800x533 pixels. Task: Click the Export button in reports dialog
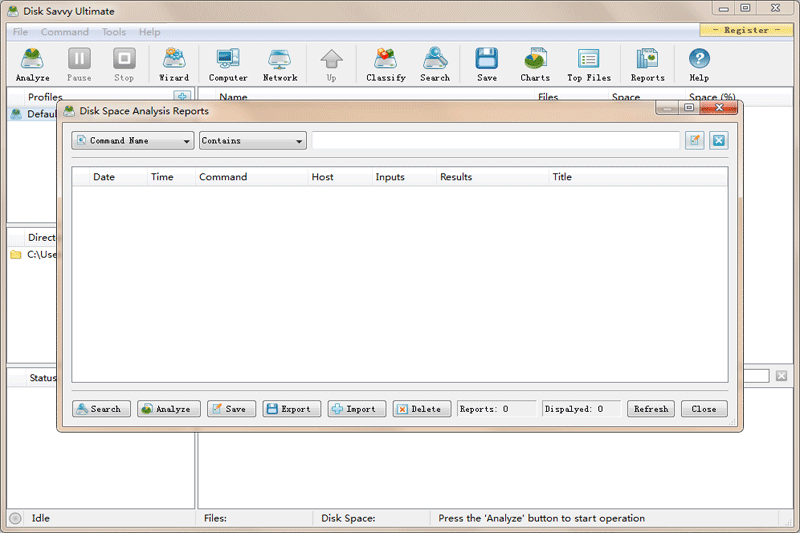click(x=292, y=409)
